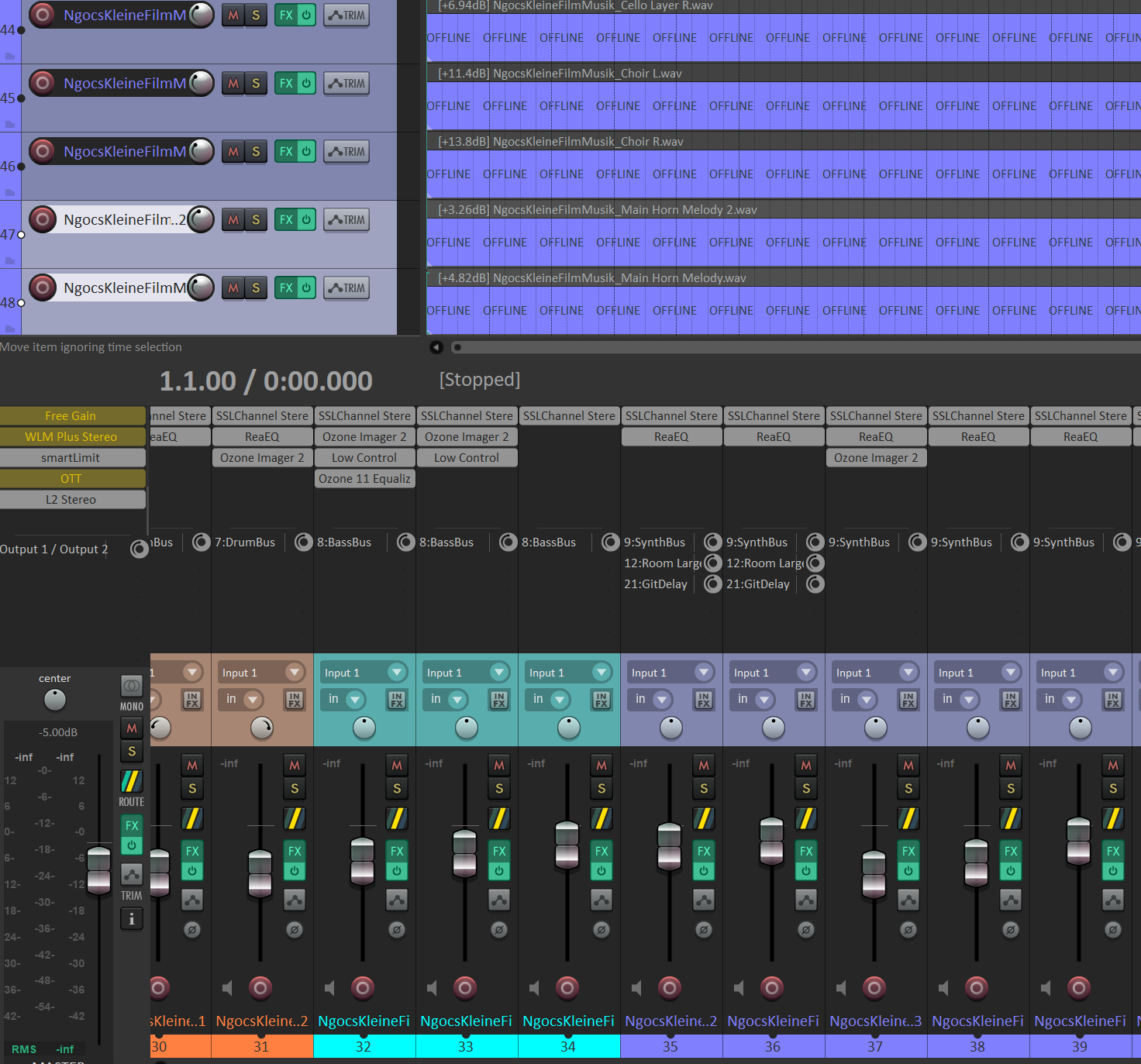Open Input 1 dropdown on mixer channel 33
Image resolution: width=1141 pixels, height=1064 pixels.
click(x=466, y=673)
